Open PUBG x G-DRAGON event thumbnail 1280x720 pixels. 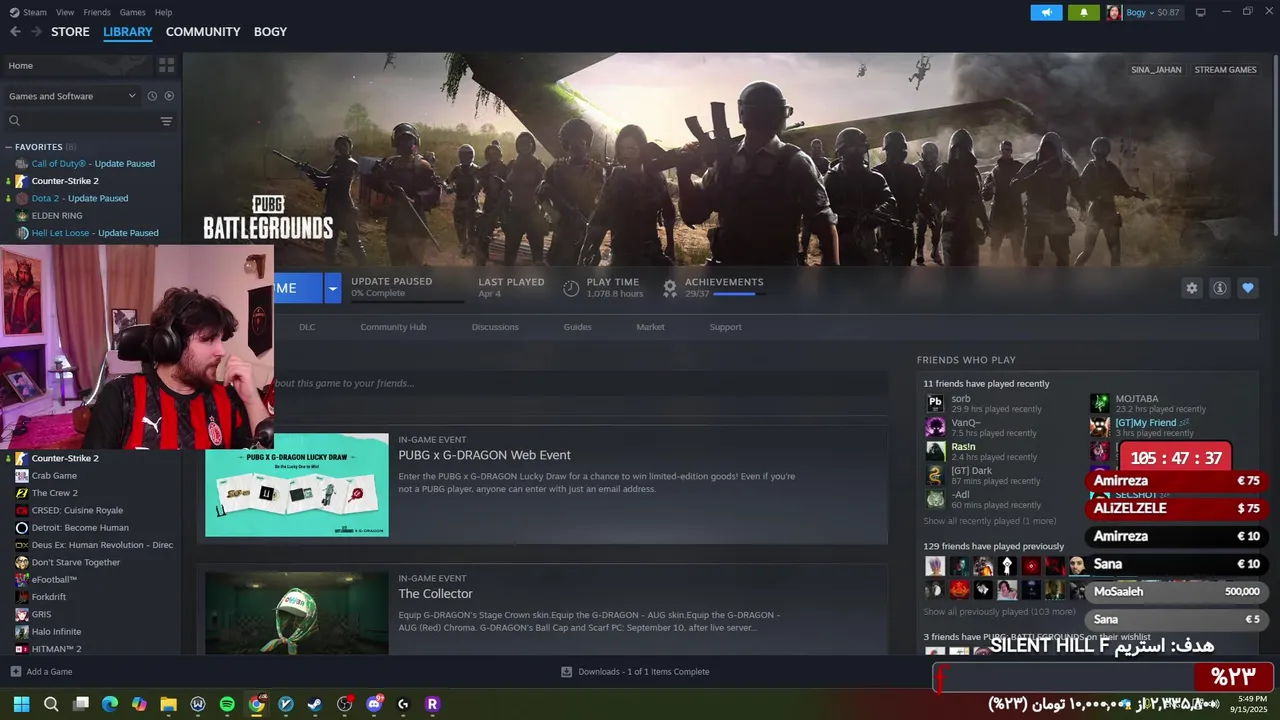coord(297,485)
